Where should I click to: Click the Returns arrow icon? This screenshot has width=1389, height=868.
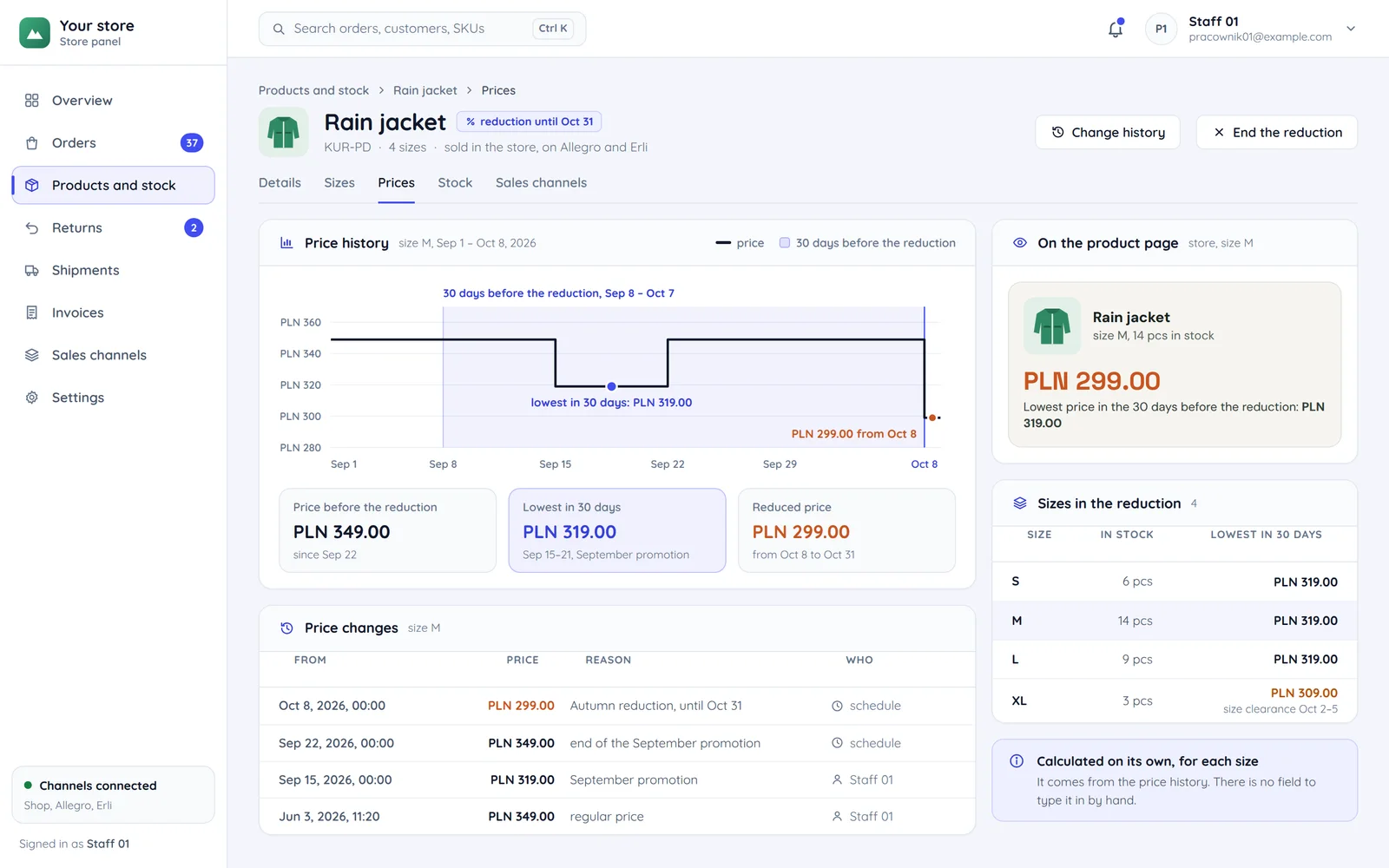pos(32,228)
